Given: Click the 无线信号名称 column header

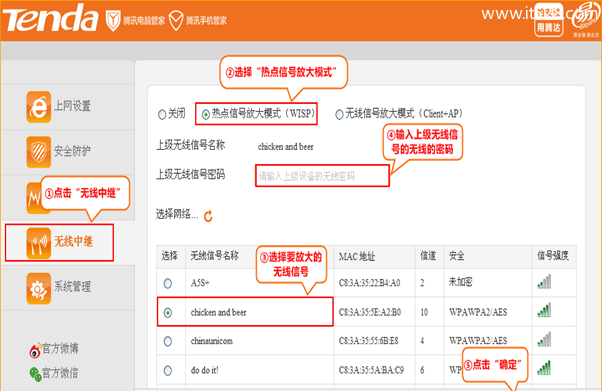Looking at the screenshot, I should [215, 255].
